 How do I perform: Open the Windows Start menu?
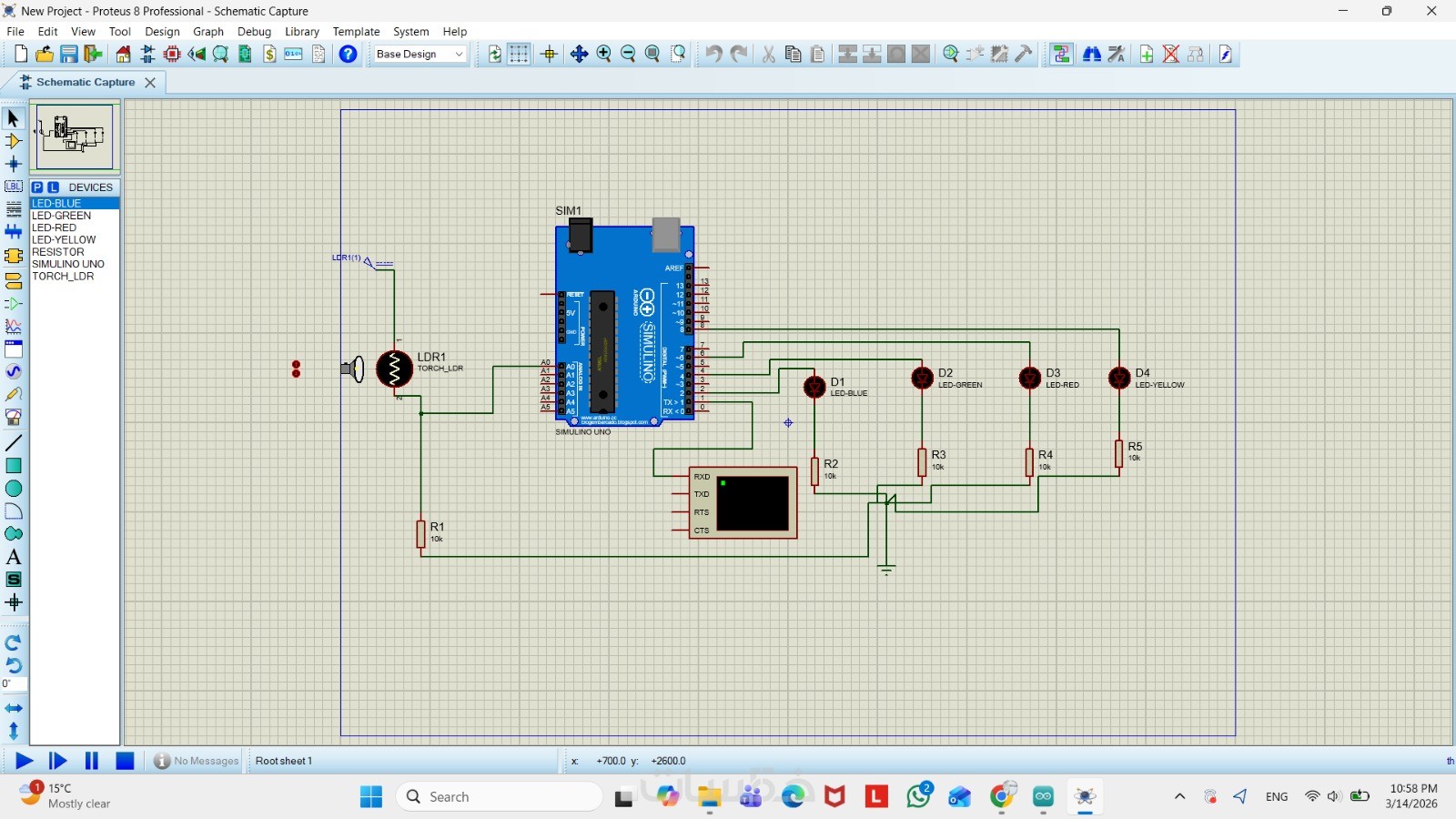371,797
